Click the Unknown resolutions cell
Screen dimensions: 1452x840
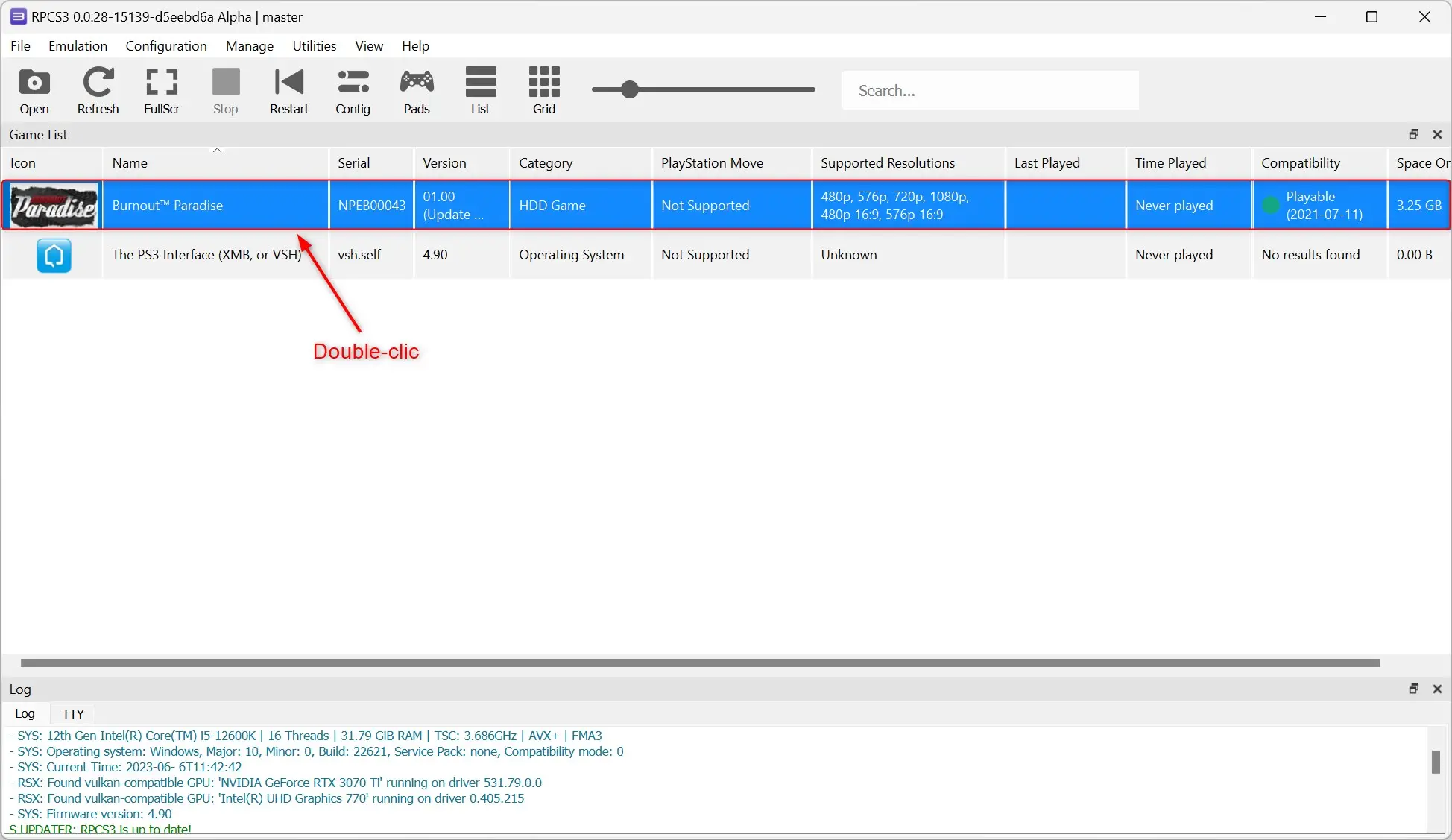click(909, 255)
